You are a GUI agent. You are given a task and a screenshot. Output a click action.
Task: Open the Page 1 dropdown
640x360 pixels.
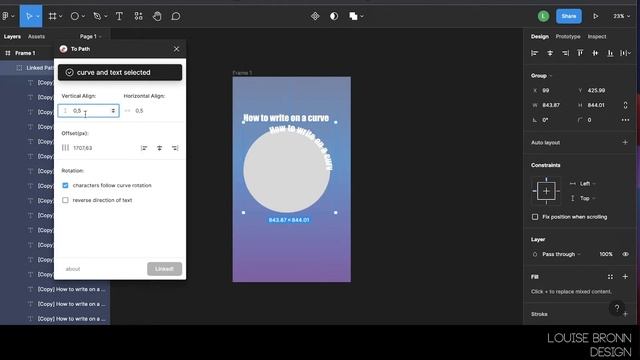91,36
